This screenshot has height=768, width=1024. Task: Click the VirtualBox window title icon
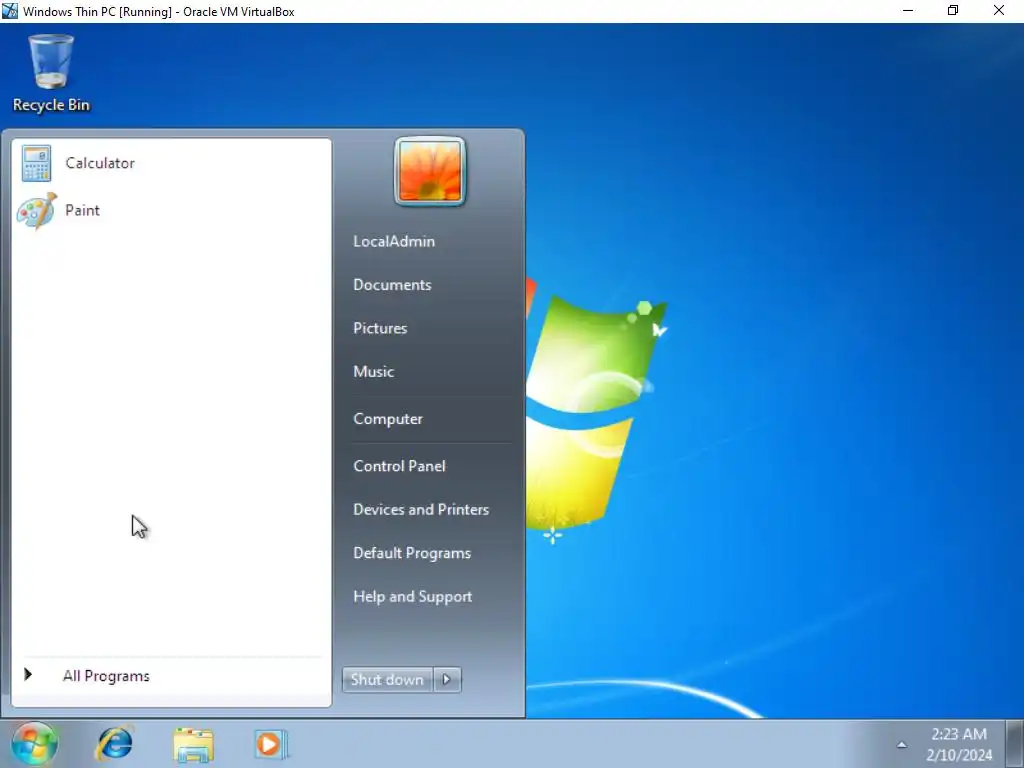(x=10, y=11)
